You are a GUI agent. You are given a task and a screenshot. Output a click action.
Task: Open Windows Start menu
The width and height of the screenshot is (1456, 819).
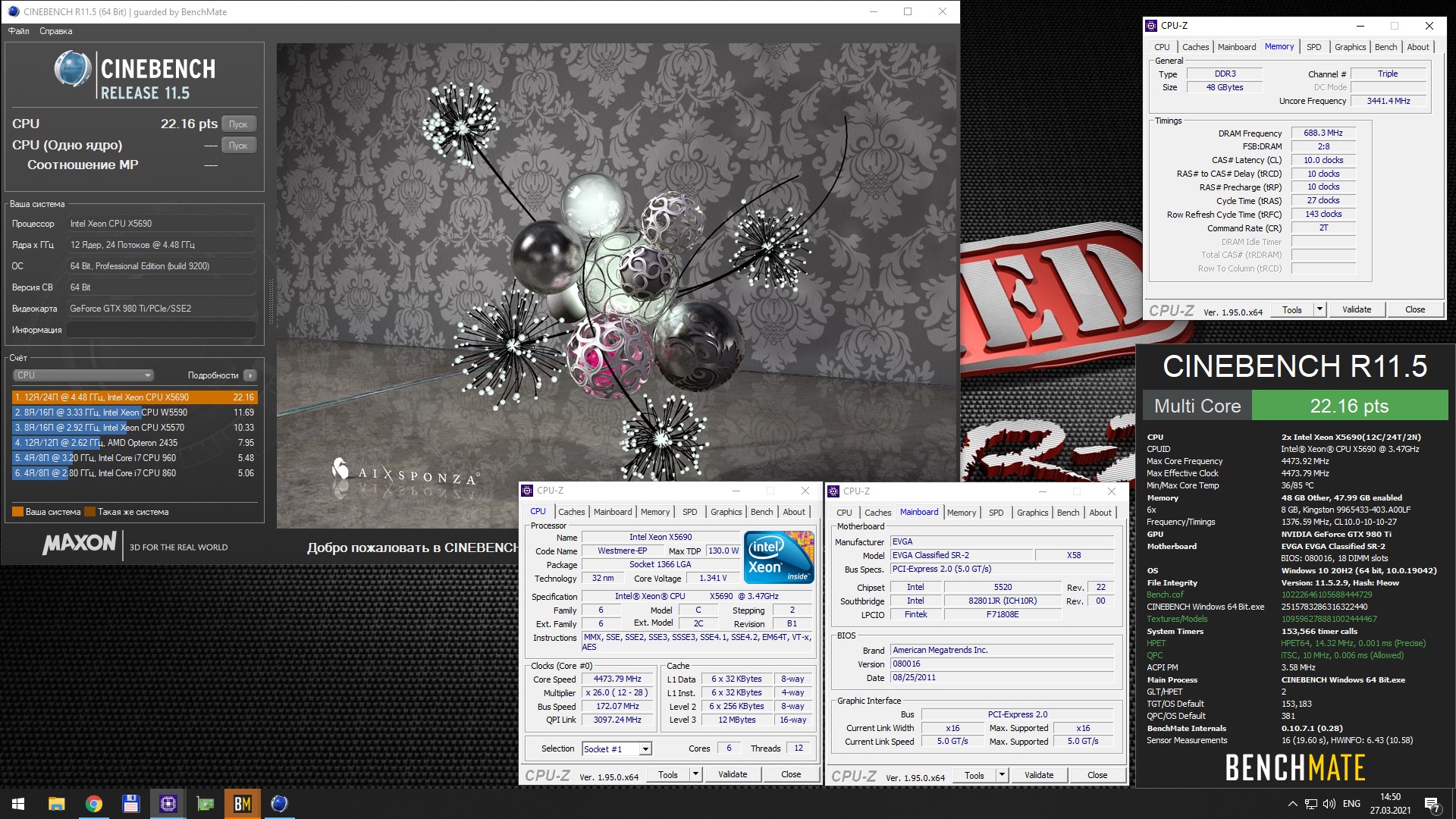[18, 804]
